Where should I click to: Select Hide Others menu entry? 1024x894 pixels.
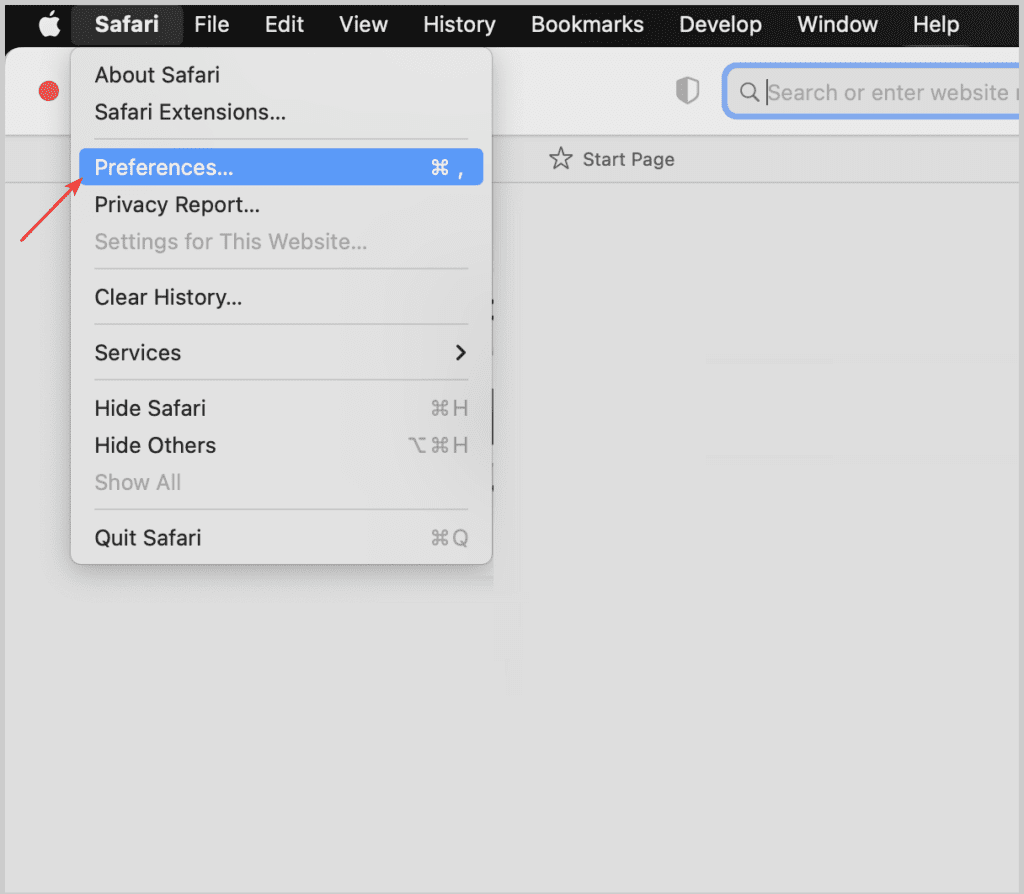pos(281,445)
